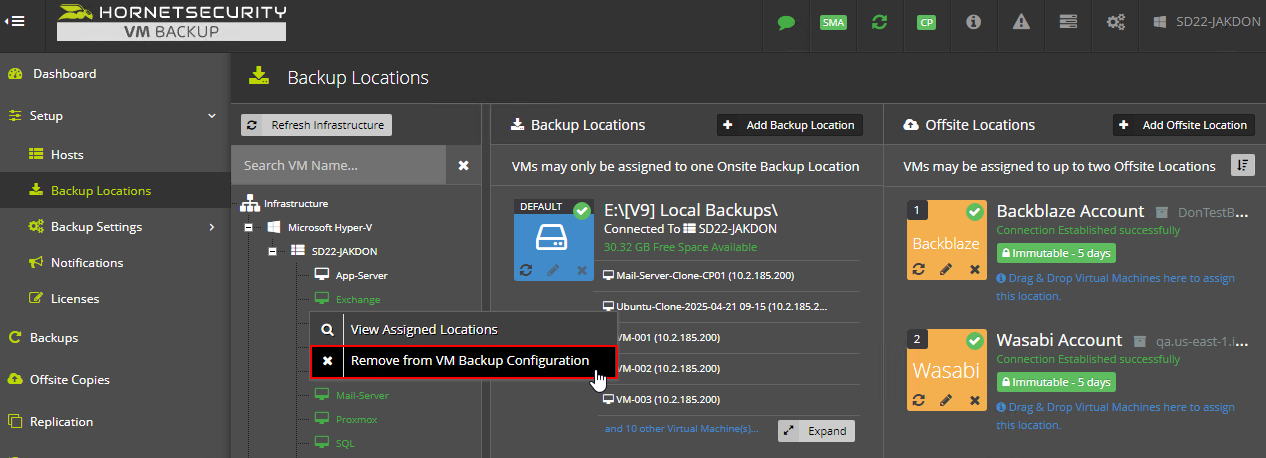The height and width of the screenshot is (458, 1266).
Task: Select the Infrastructure root node
Action: 295,204
